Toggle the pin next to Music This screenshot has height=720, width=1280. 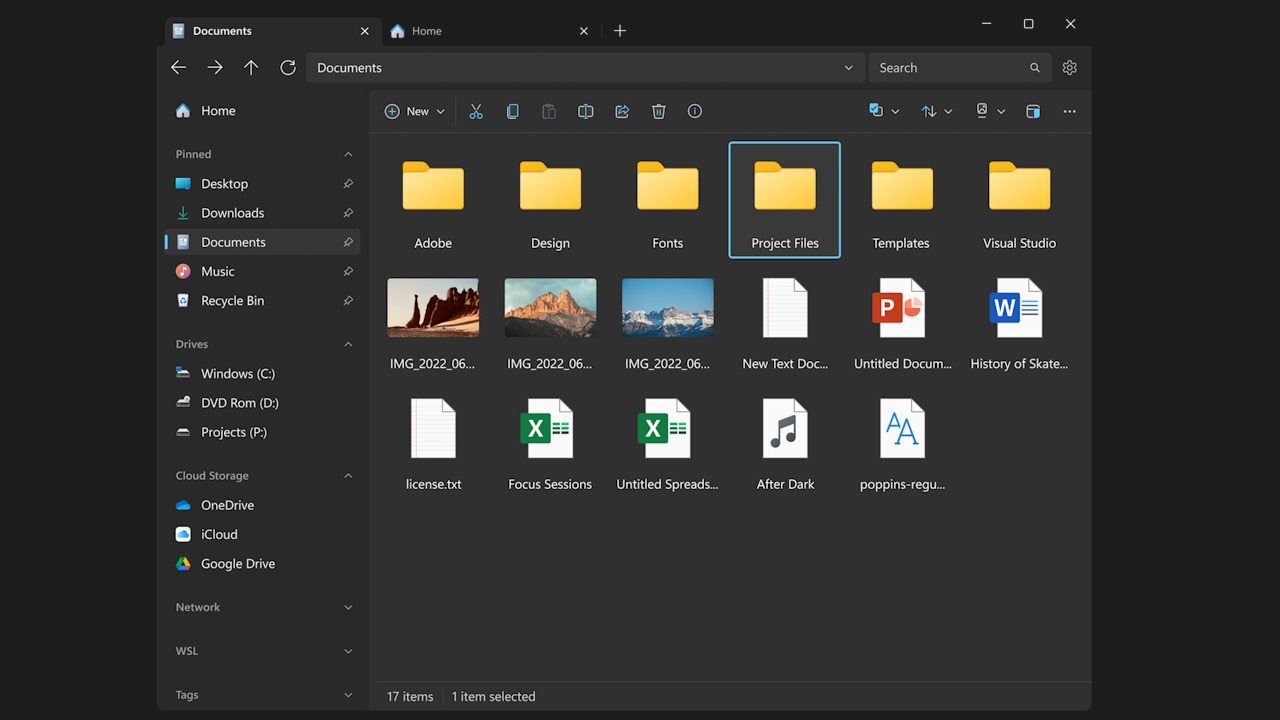coord(348,271)
